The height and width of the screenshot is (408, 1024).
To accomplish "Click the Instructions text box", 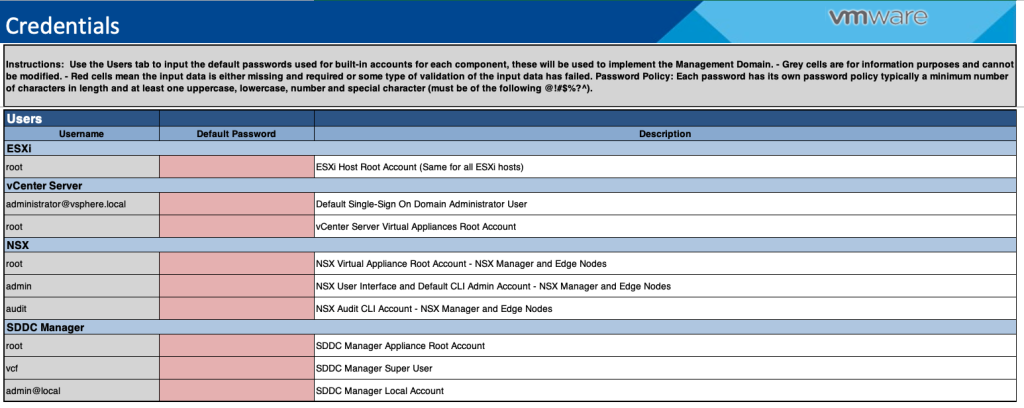I will (510, 75).
